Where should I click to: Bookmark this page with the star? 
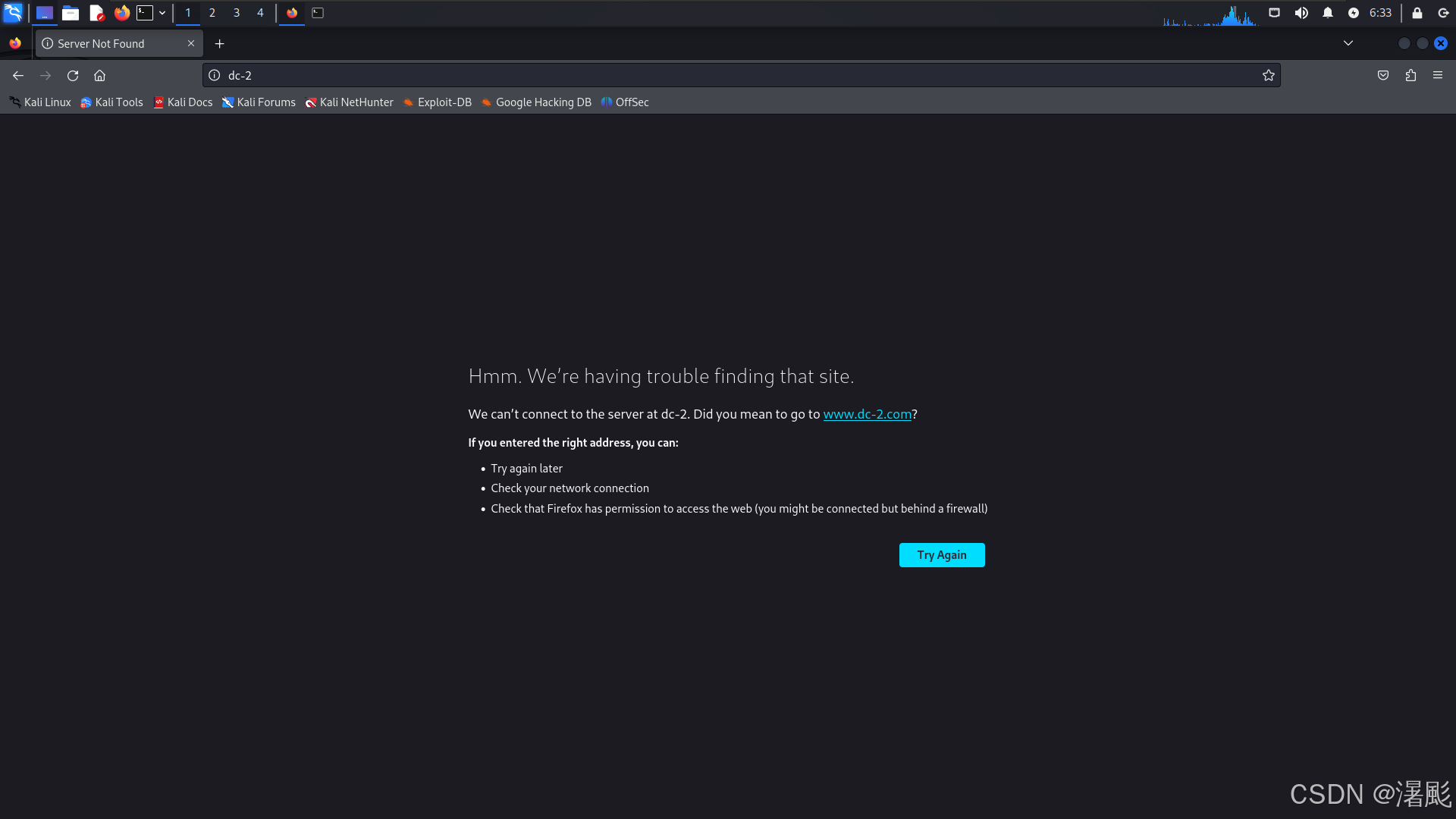pyautogui.click(x=1268, y=76)
